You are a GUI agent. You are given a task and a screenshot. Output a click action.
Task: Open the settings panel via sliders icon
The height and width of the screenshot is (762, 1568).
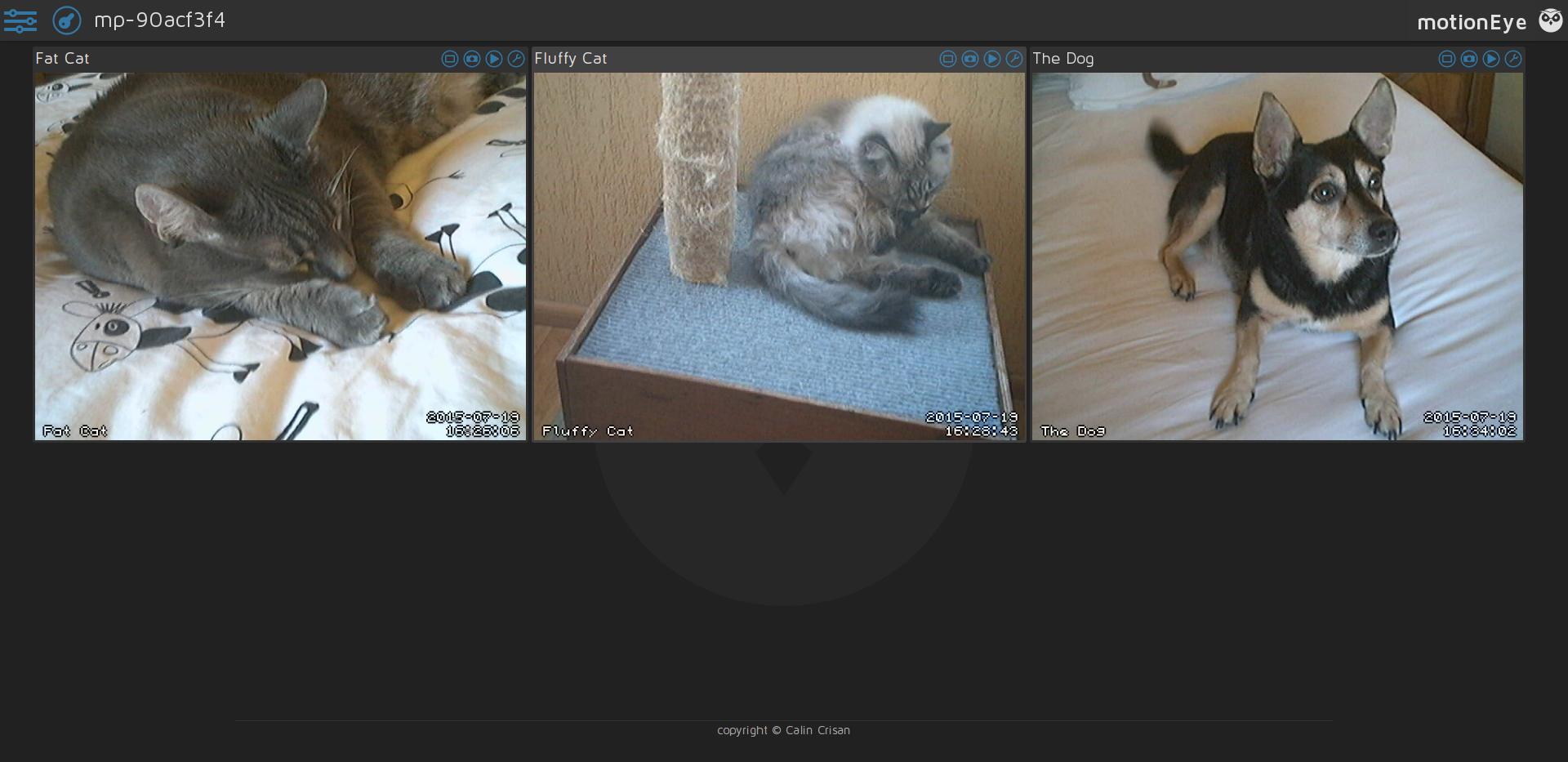(x=20, y=20)
